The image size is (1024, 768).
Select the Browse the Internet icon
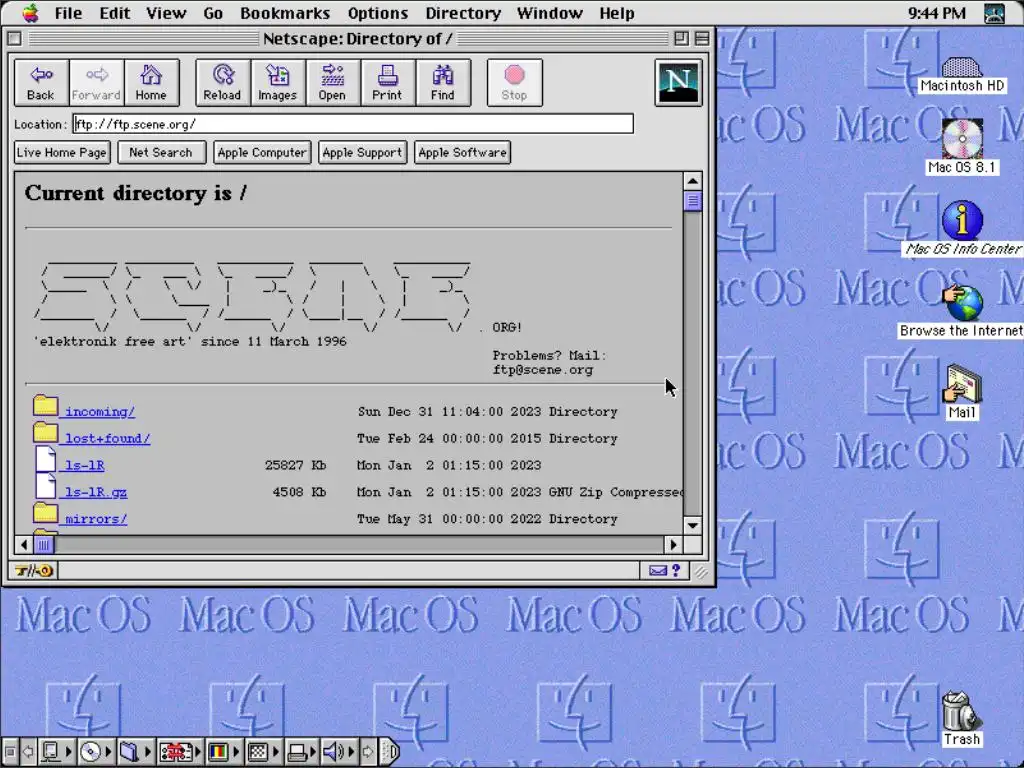point(962,311)
